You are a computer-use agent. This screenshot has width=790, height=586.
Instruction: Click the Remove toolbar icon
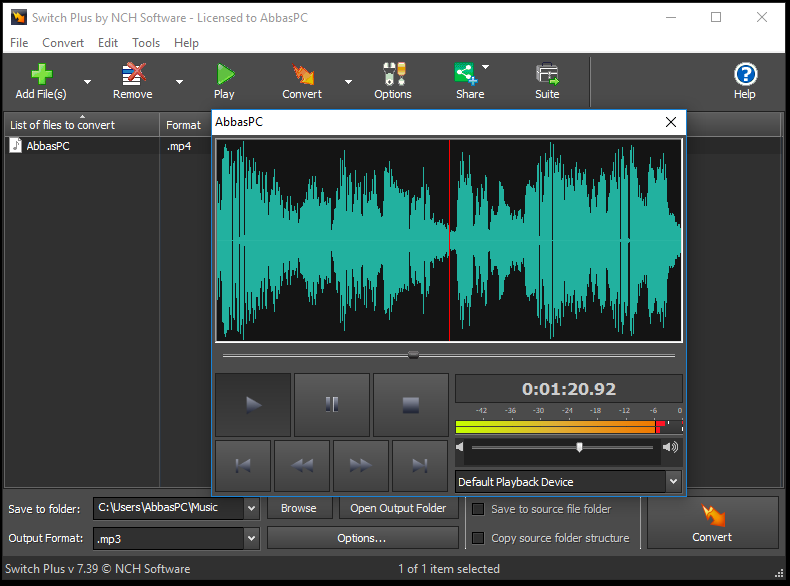134,74
